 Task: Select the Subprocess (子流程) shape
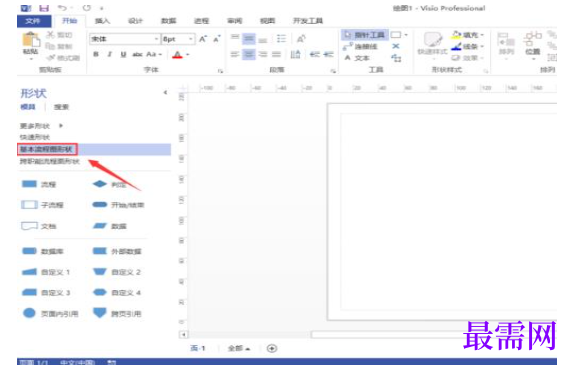[x=43, y=205]
